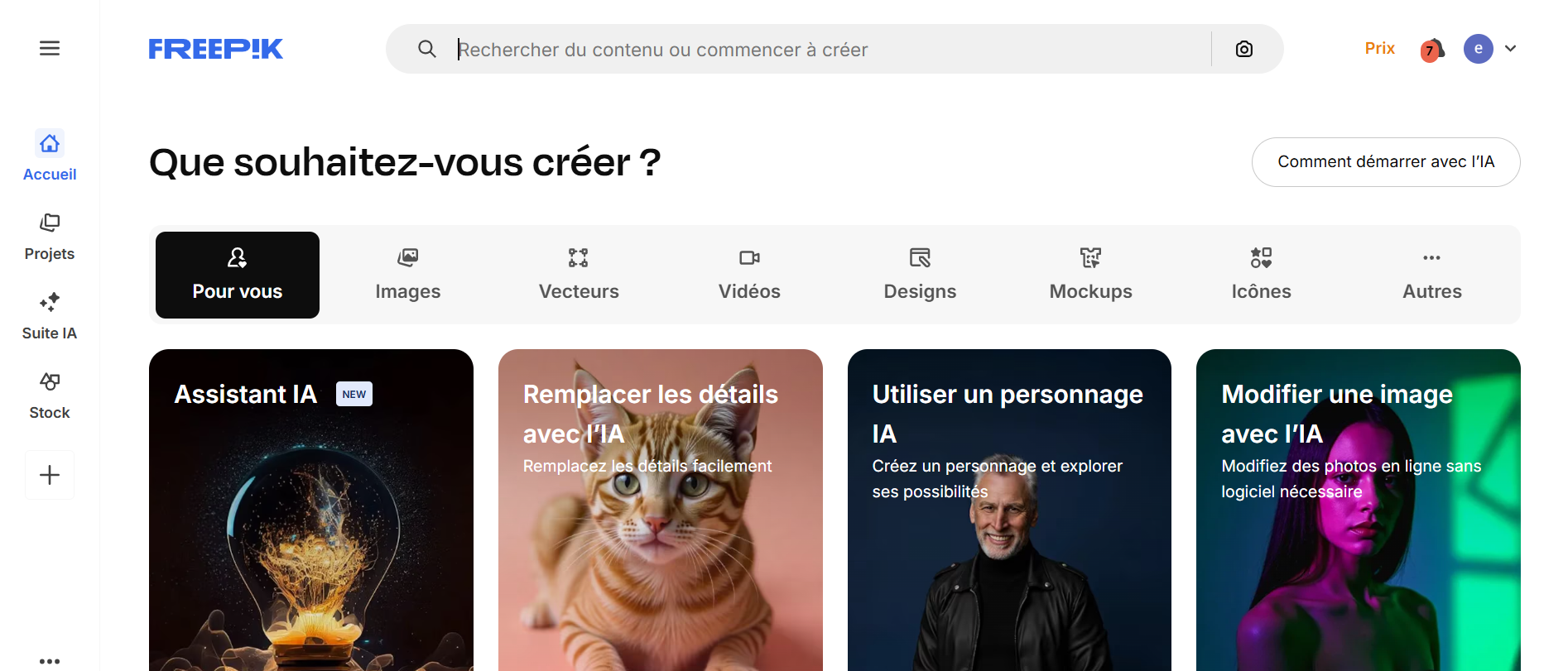Screen dimensions: 1568x671
Task: Select the Images tab
Action: click(x=408, y=275)
